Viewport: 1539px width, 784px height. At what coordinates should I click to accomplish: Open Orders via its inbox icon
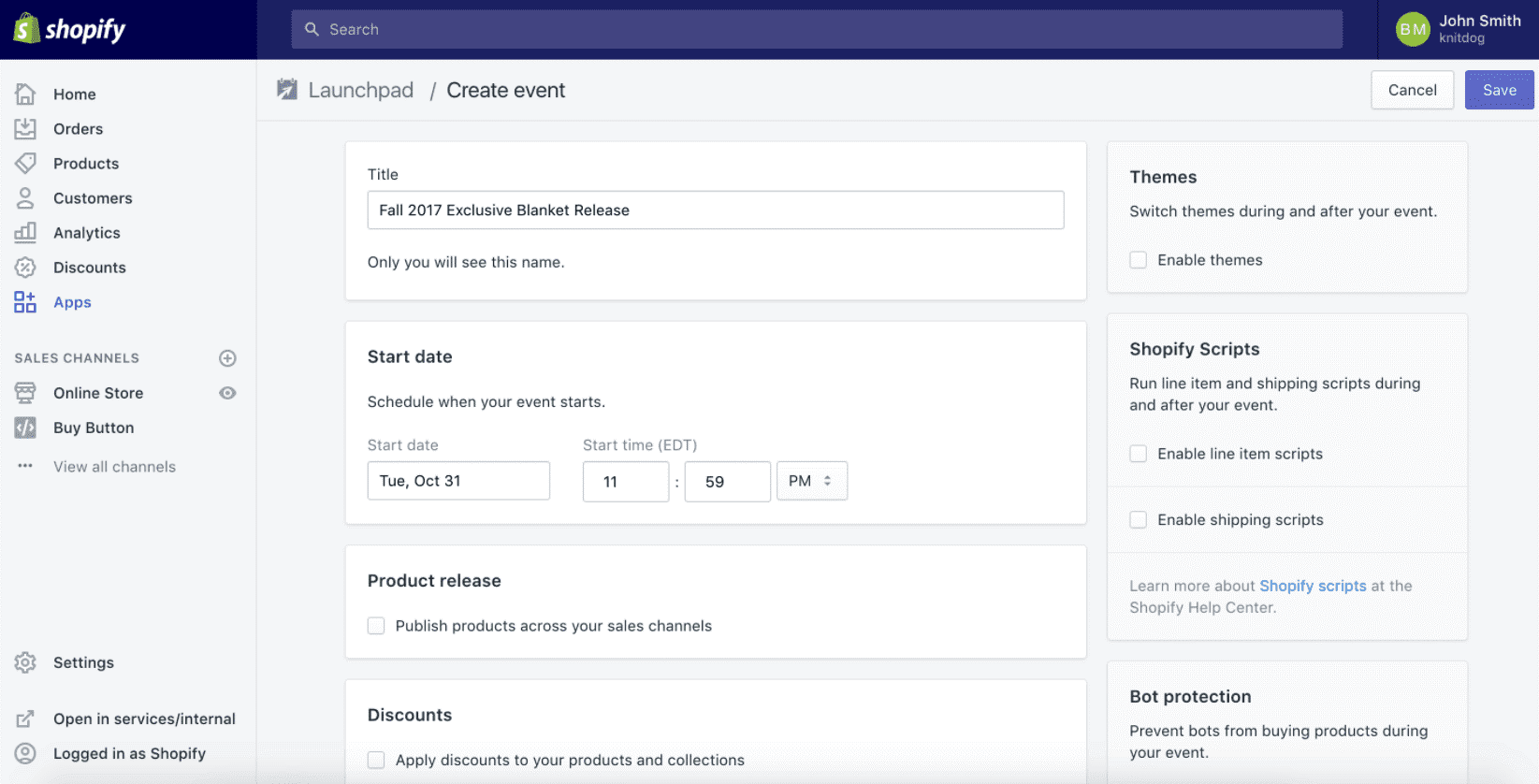pos(25,129)
